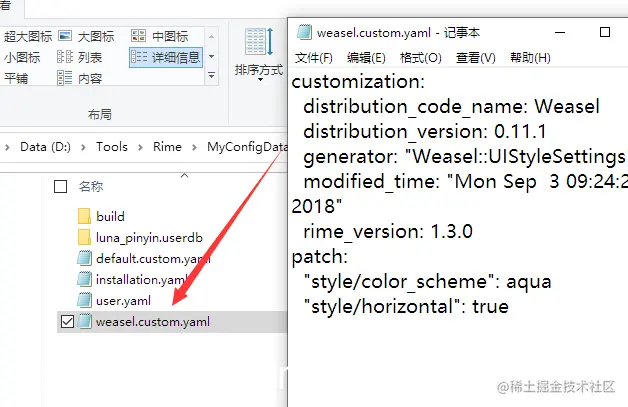Click the style/horizontal true line

pos(406,307)
